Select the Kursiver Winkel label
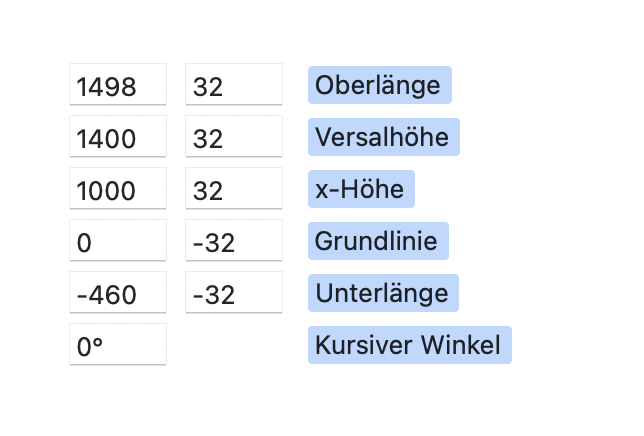Viewport: 644px width, 436px height. [409, 345]
